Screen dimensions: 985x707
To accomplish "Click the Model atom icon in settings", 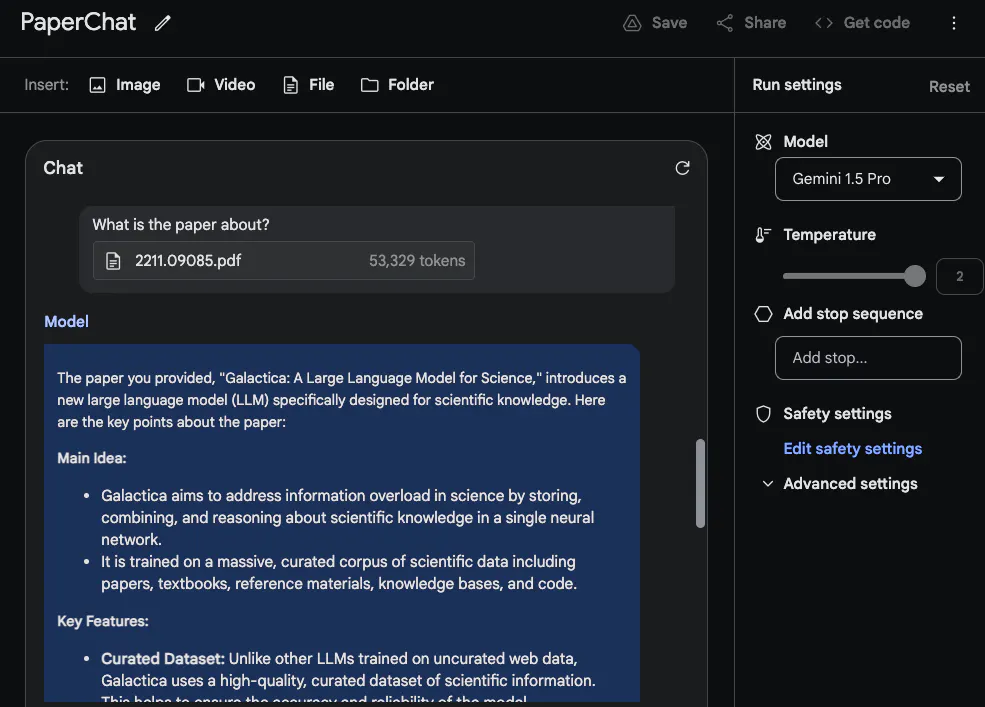I will pyautogui.click(x=764, y=142).
